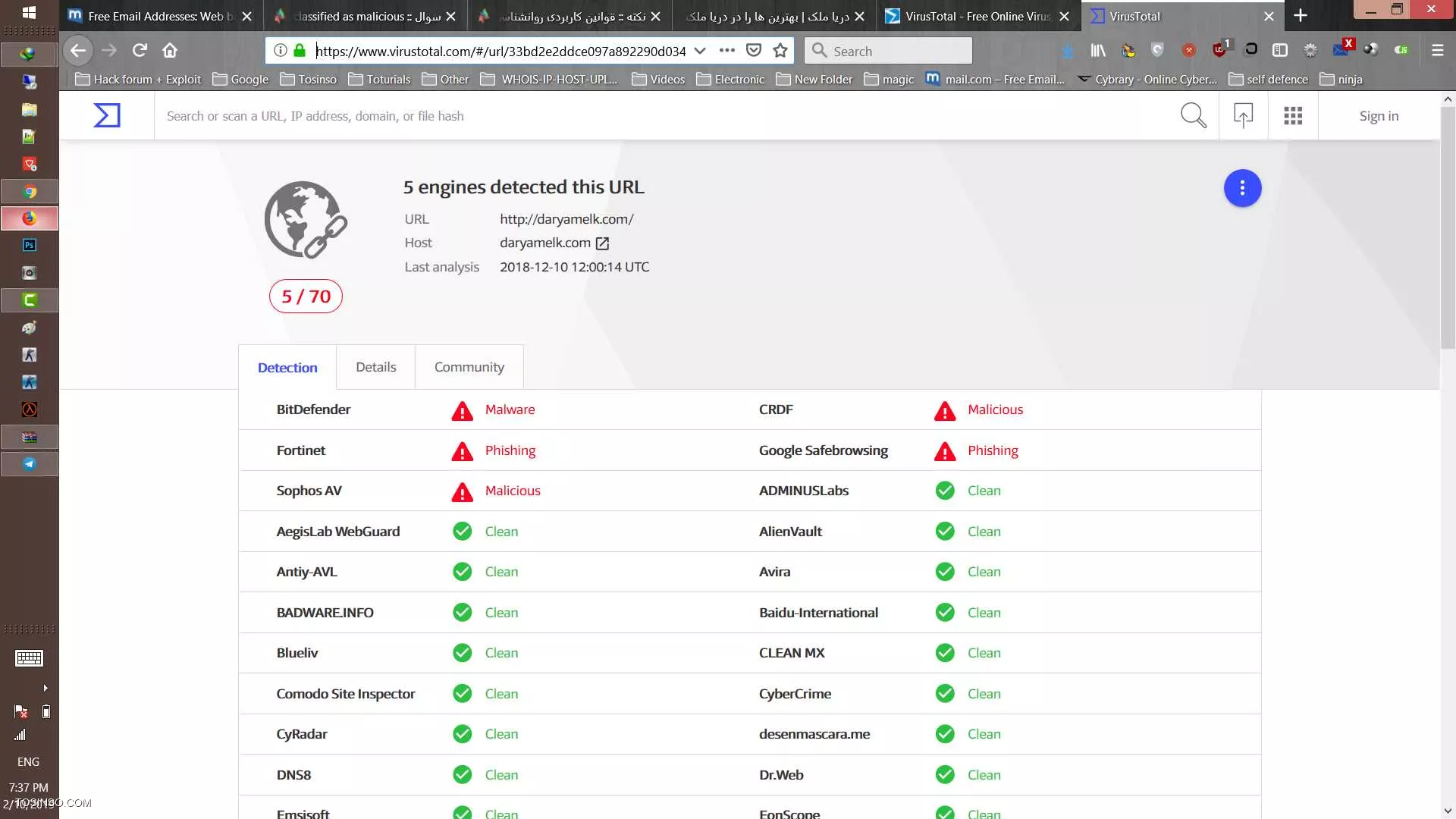
Task: Toggle the sidebar view icon in toolbar
Action: coord(1280,50)
